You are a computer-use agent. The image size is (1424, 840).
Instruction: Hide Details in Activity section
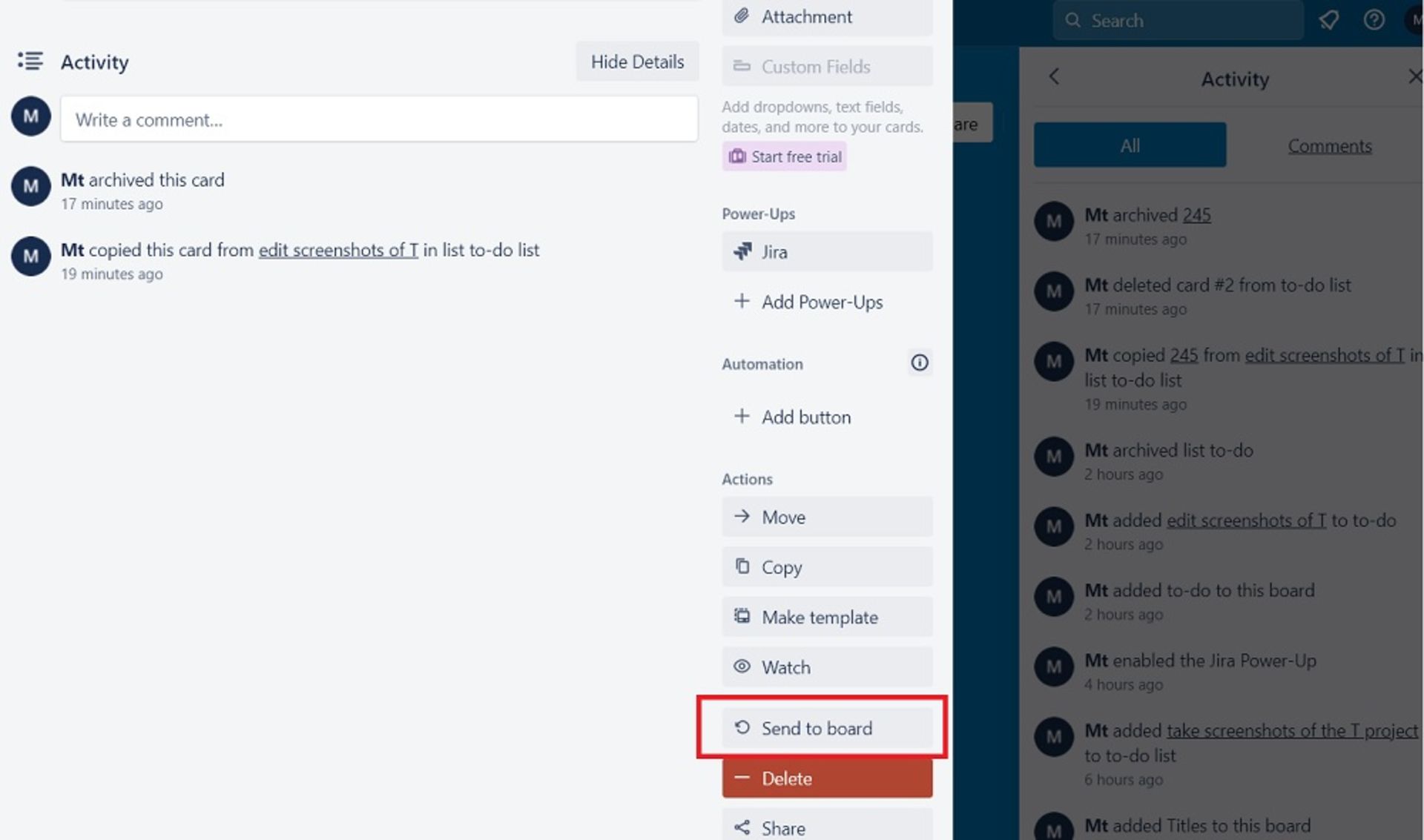click(637, 62)
